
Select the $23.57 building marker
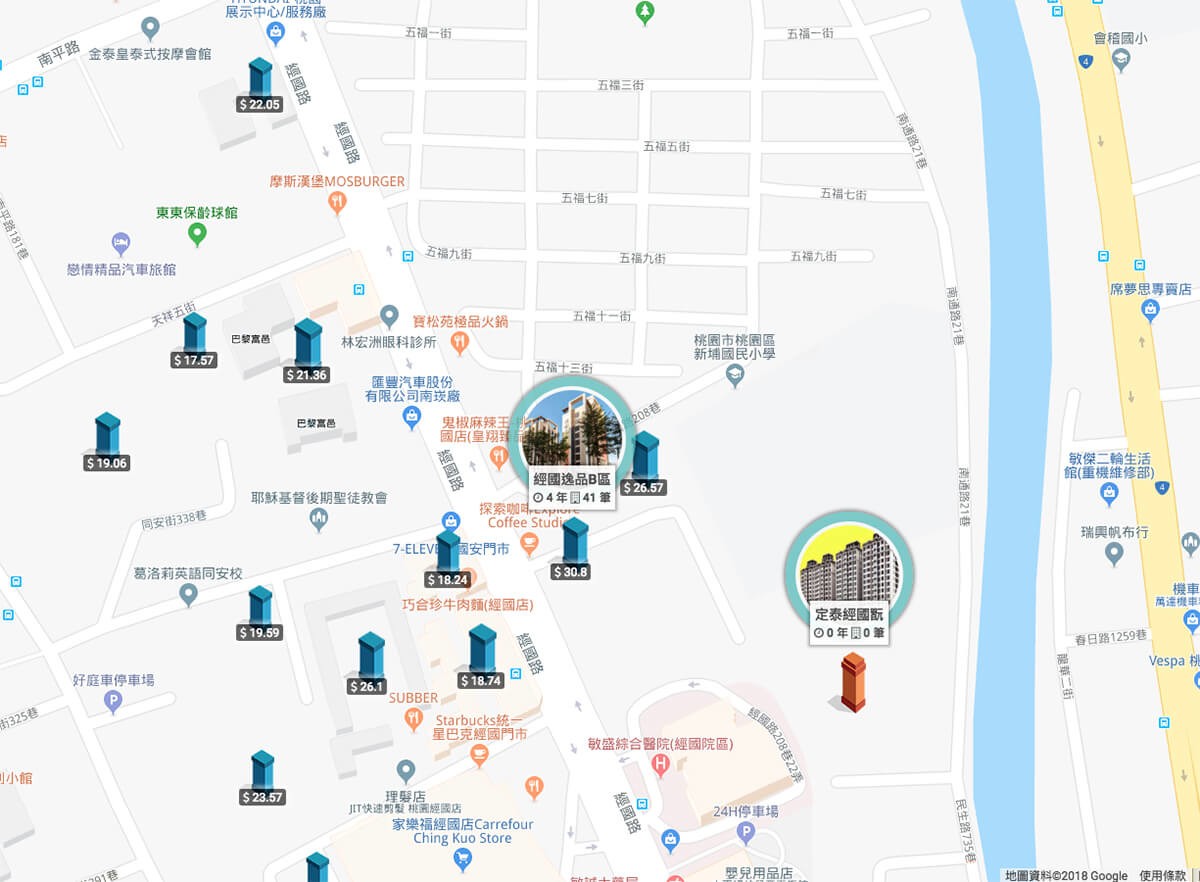coord(262,778)
